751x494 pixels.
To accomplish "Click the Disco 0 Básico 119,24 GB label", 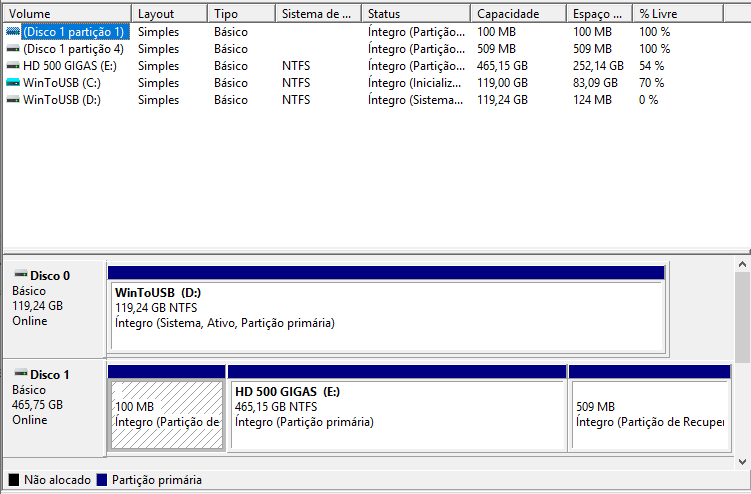I will [x=55, y=309].
